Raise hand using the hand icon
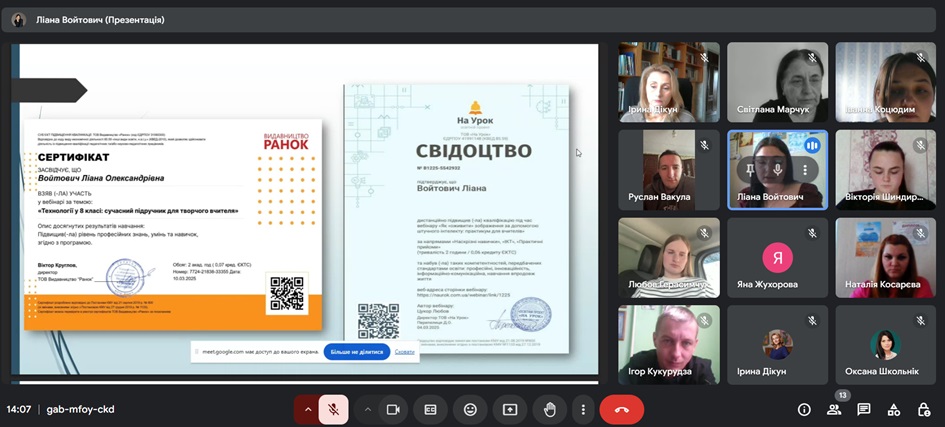The image size is (945, 427). (x=550, y=410)
